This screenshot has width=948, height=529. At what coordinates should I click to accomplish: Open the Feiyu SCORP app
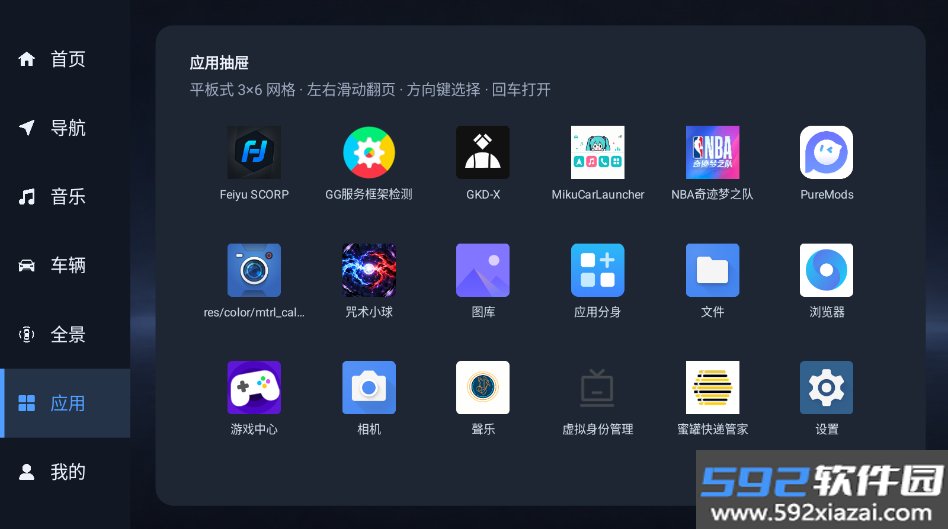pos(254,152)
